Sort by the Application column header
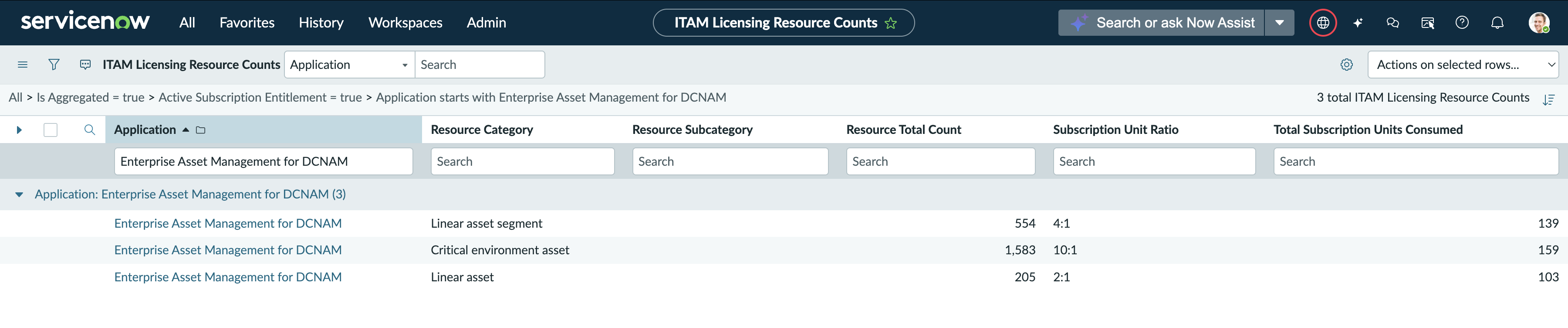The image size is (1568, 328). 145,130
